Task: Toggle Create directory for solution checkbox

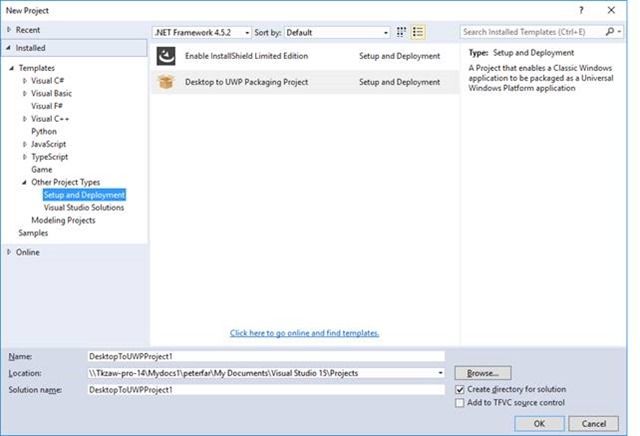Action: coord(460,389)
